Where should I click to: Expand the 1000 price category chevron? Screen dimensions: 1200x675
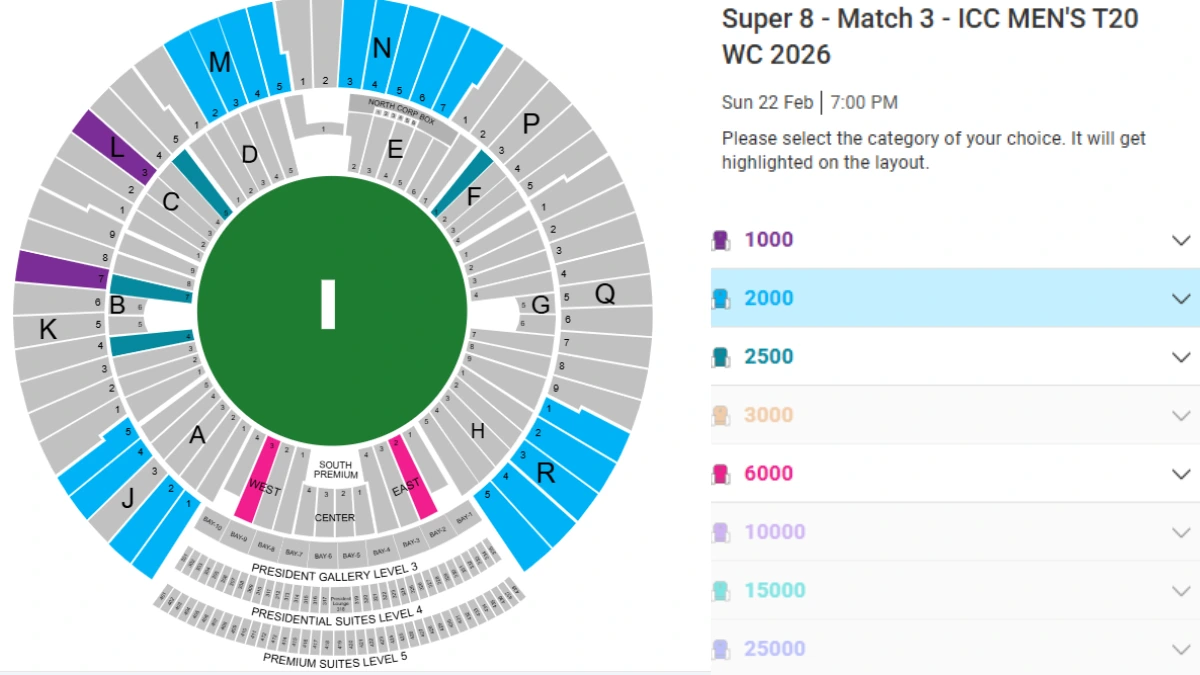(1181, 240)
